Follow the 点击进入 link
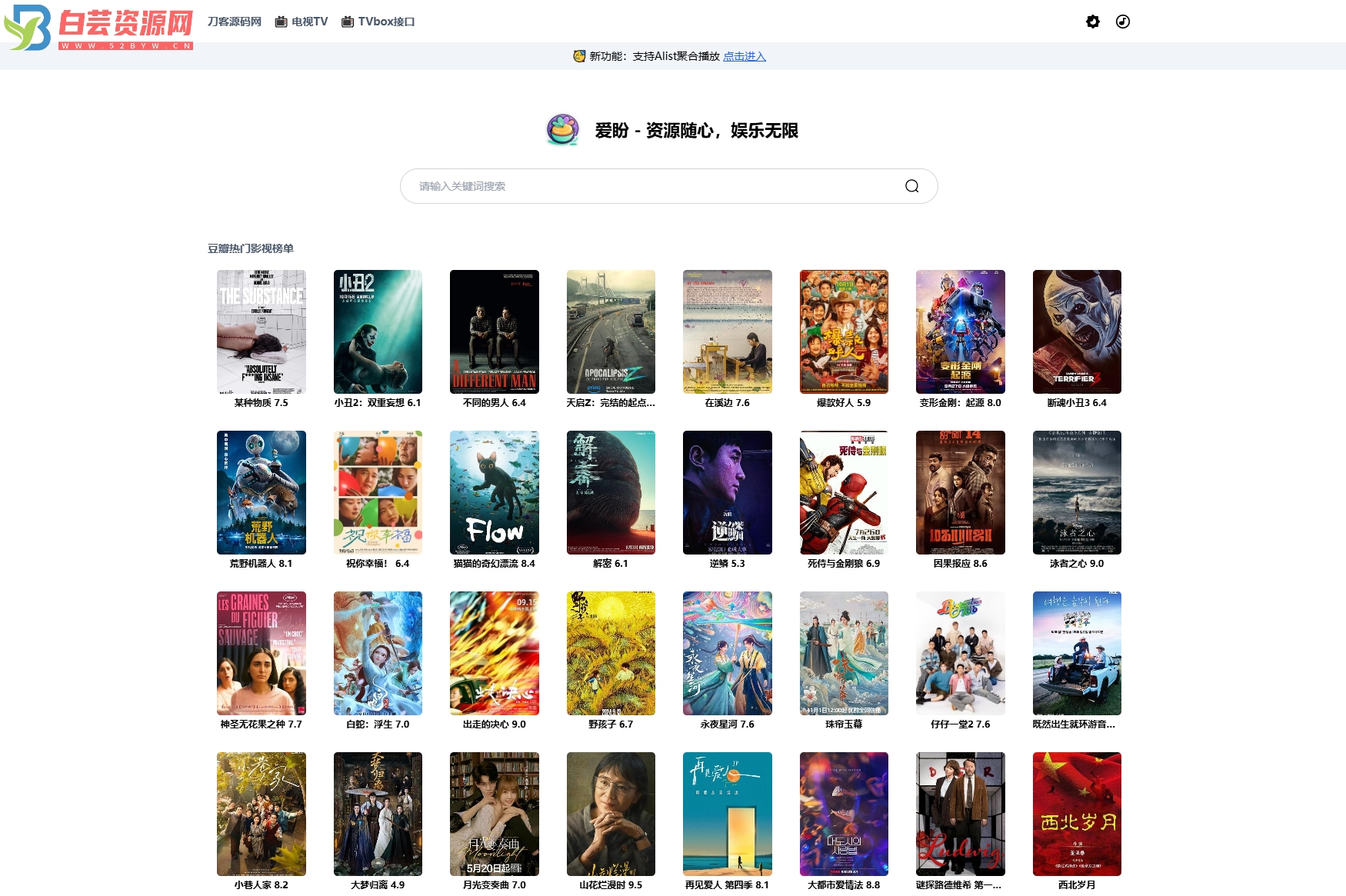The height and width of the screenshot is (896, 1346). point(745,56)
